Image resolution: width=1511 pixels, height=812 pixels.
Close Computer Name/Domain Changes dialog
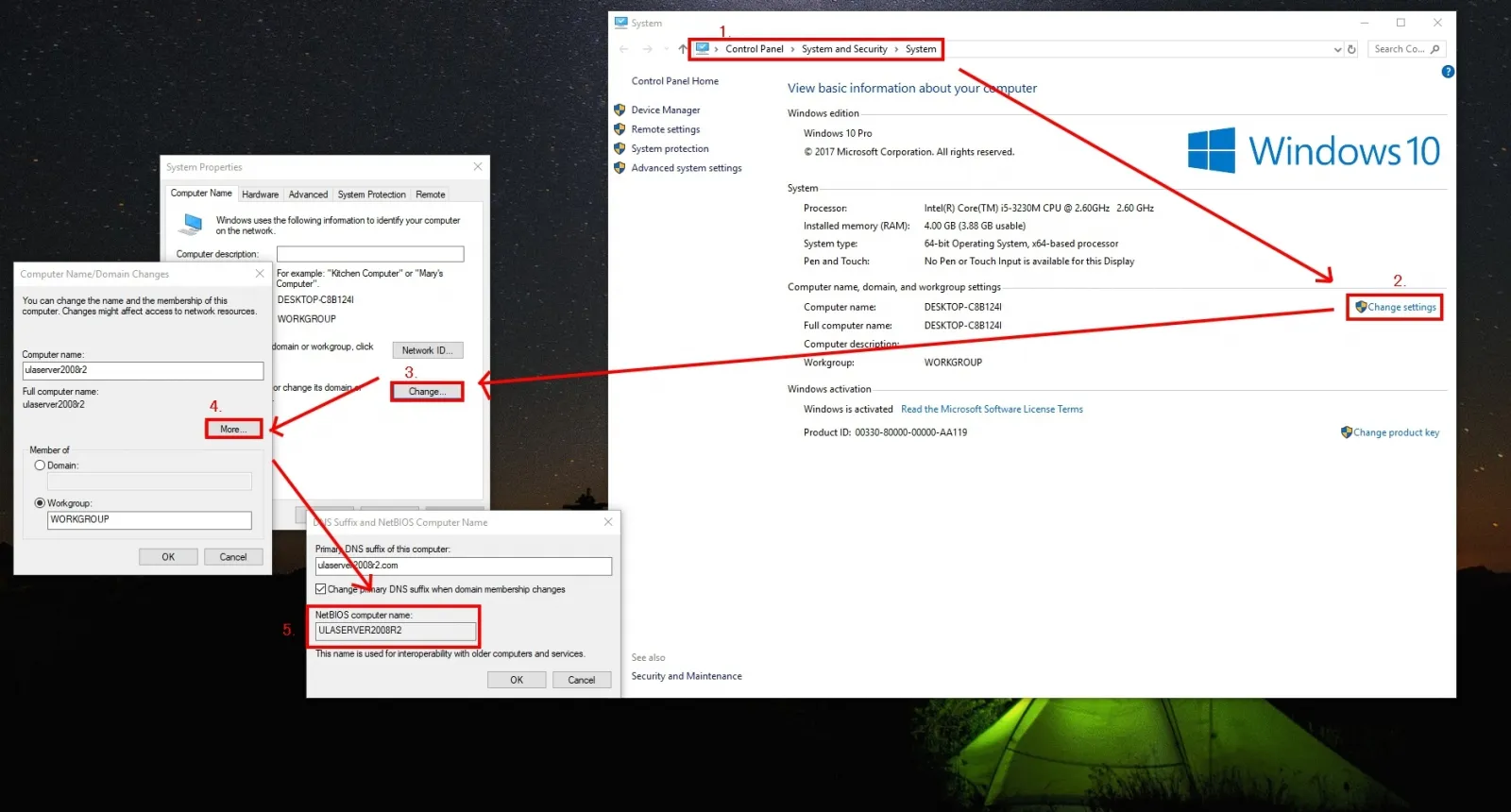pos(260,274)
